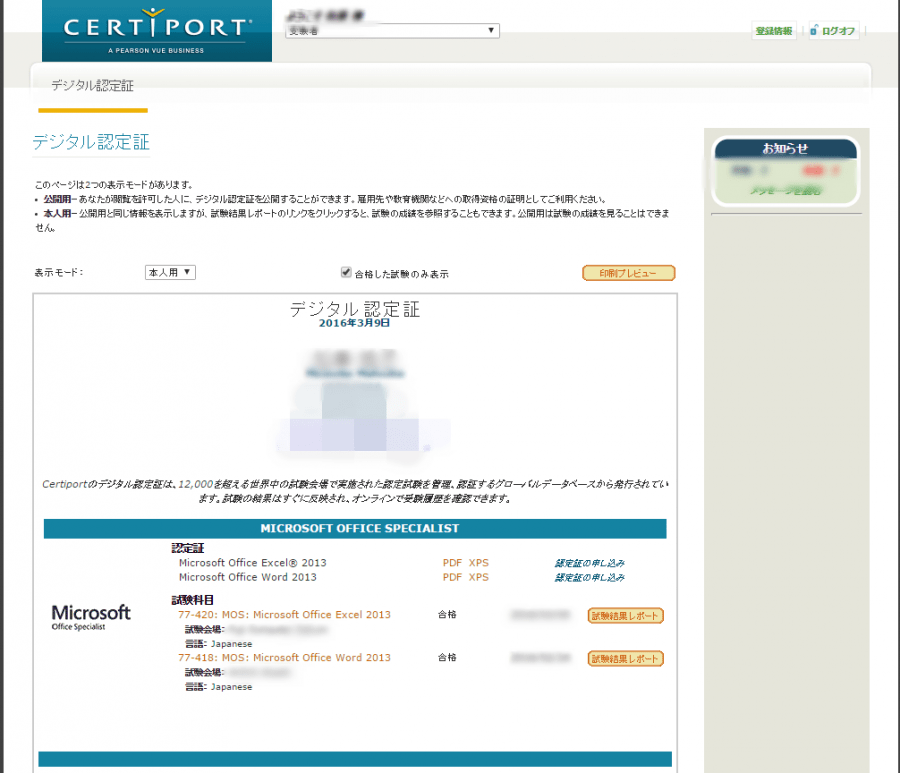Select the デジタル認定証 tab
Image resolution: width=900 pixels, height=773 pixels.
pos(92,86)
